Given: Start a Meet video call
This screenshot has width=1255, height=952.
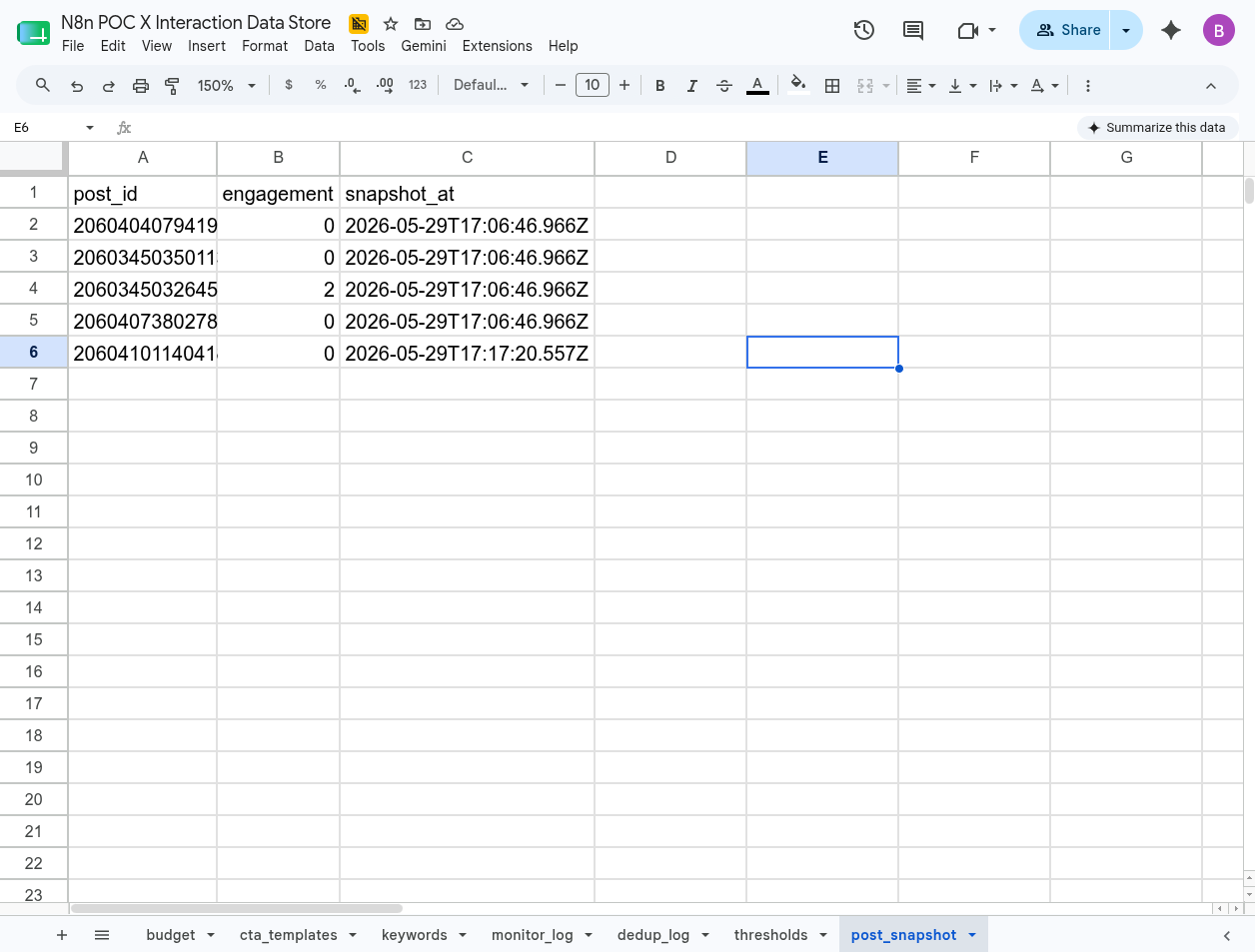Looking at the screenshot, I should (x=967, y=30).
